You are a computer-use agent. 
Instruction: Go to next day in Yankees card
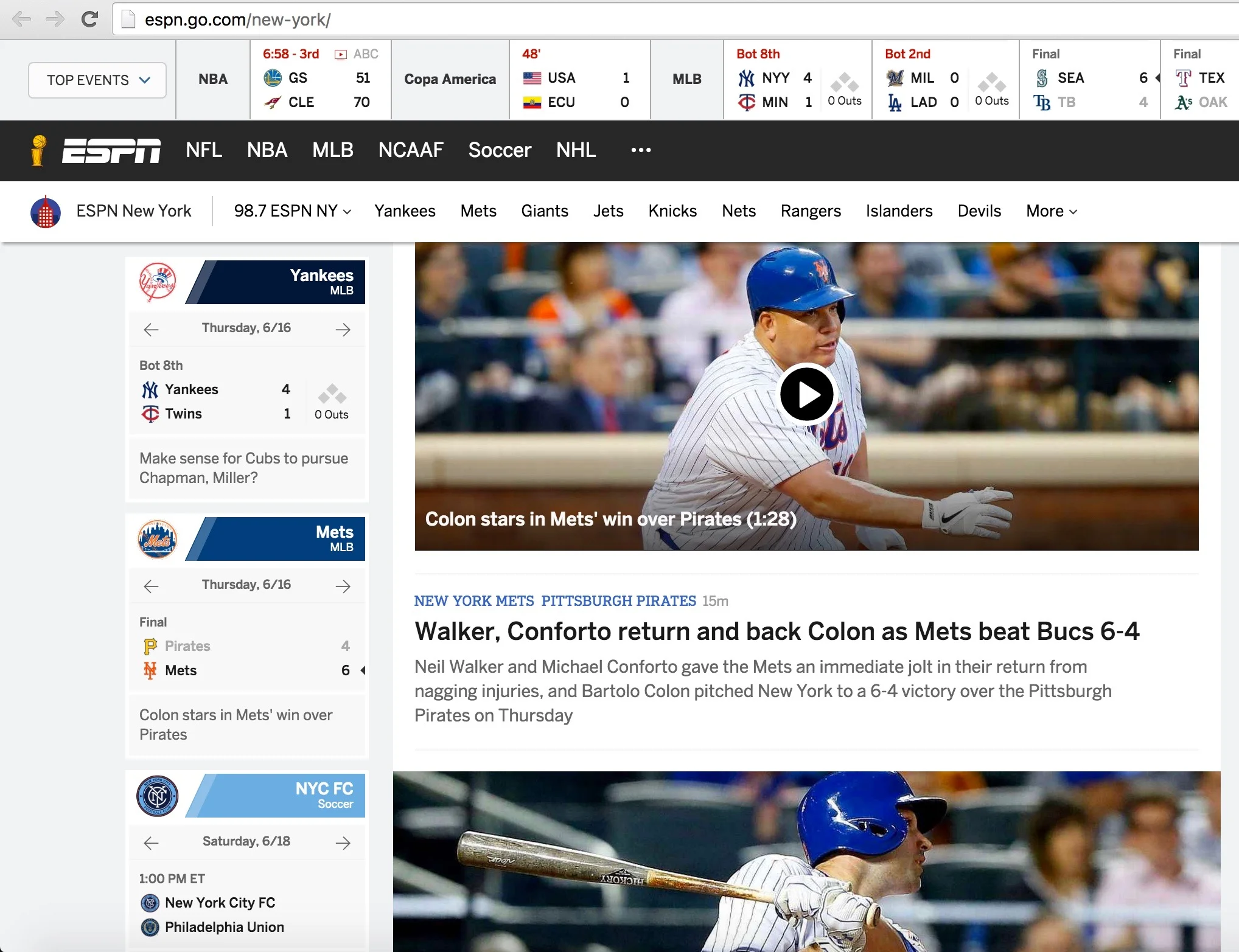coord(343,329)
